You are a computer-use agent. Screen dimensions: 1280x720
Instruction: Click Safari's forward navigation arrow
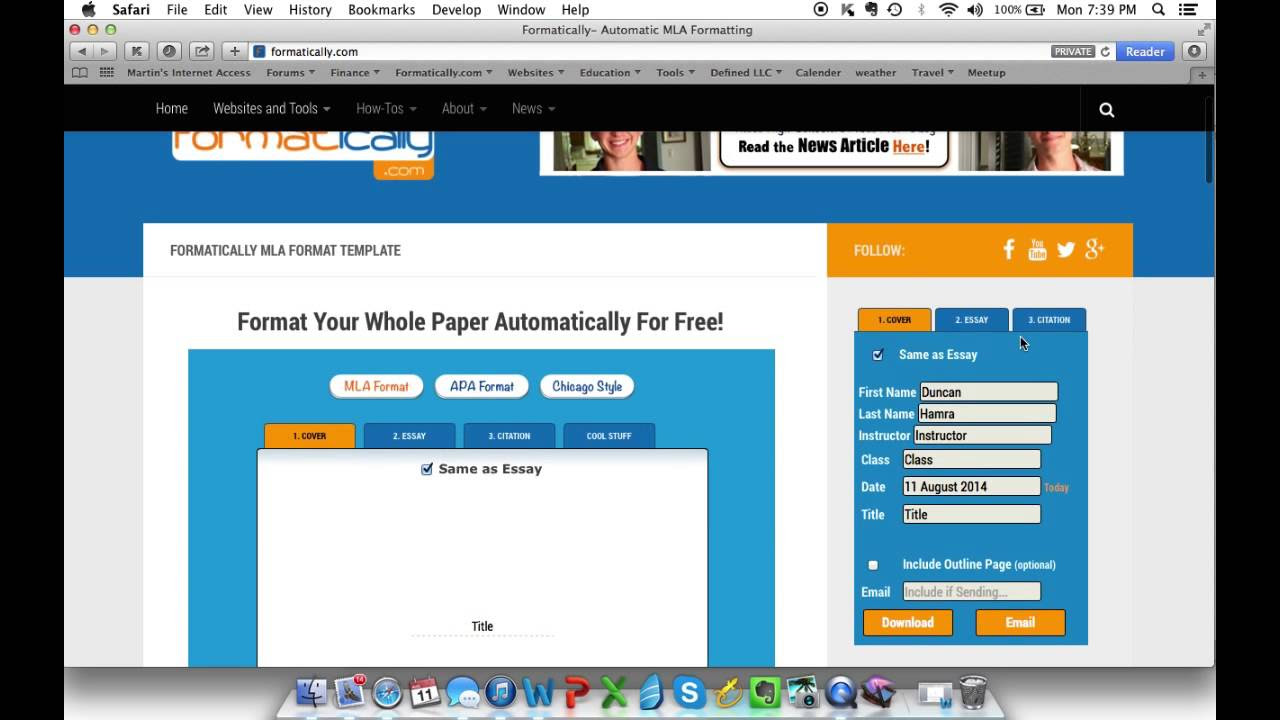click(x=105, y=51)
